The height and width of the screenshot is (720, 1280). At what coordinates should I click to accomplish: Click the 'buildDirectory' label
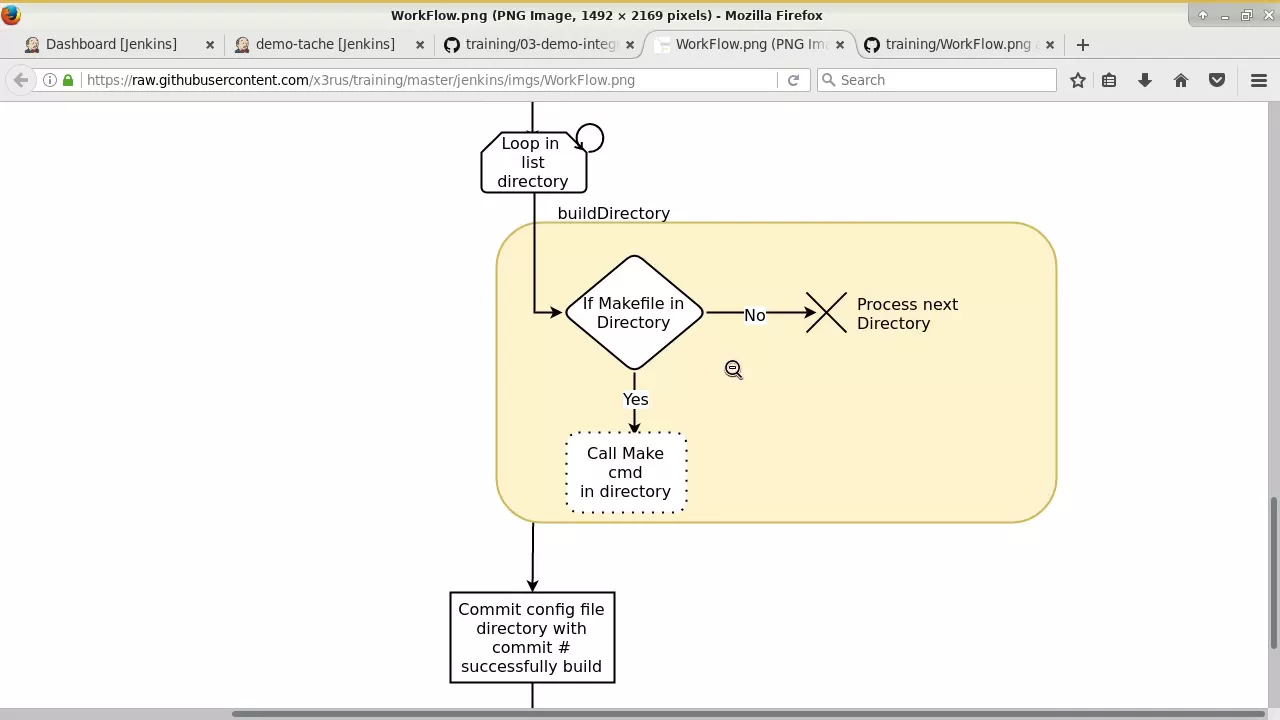614,213
